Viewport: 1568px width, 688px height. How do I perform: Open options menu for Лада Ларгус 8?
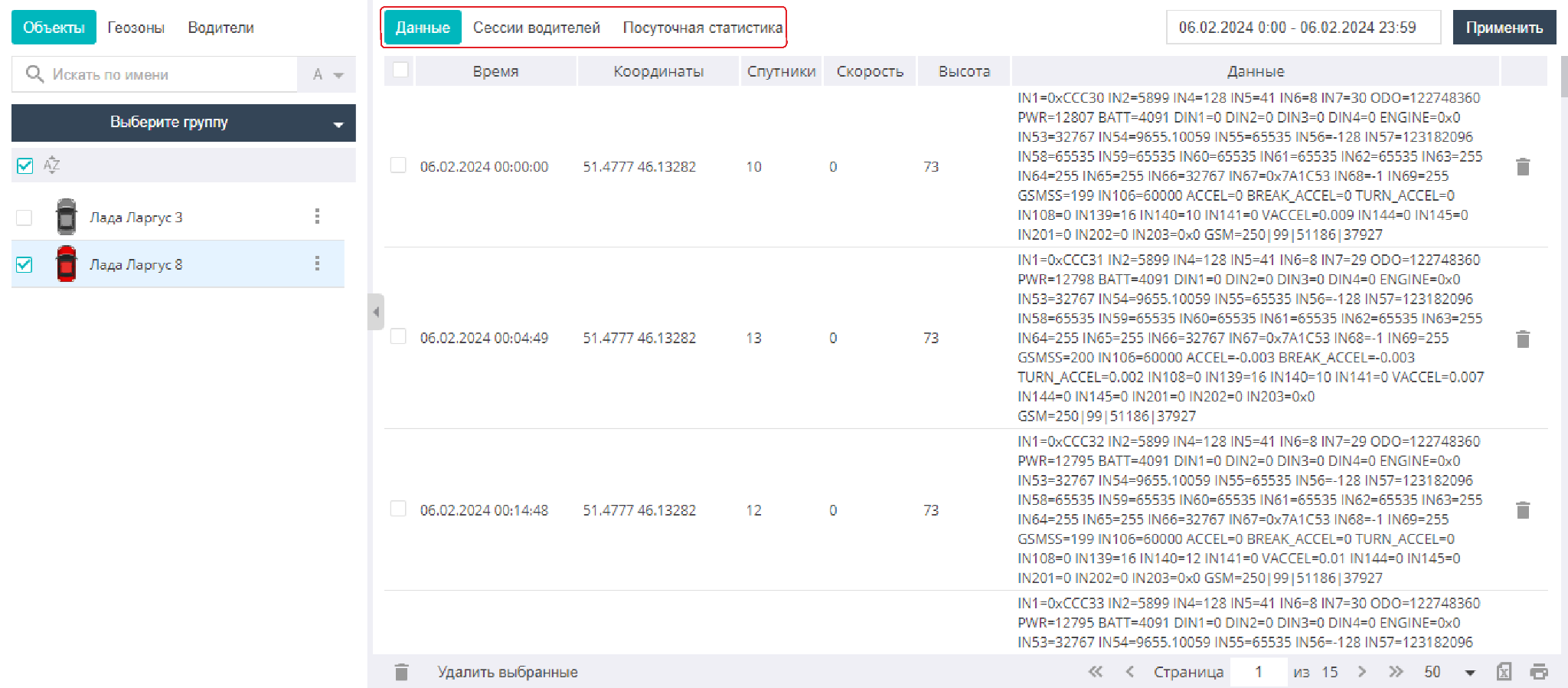tap(317, 264)
